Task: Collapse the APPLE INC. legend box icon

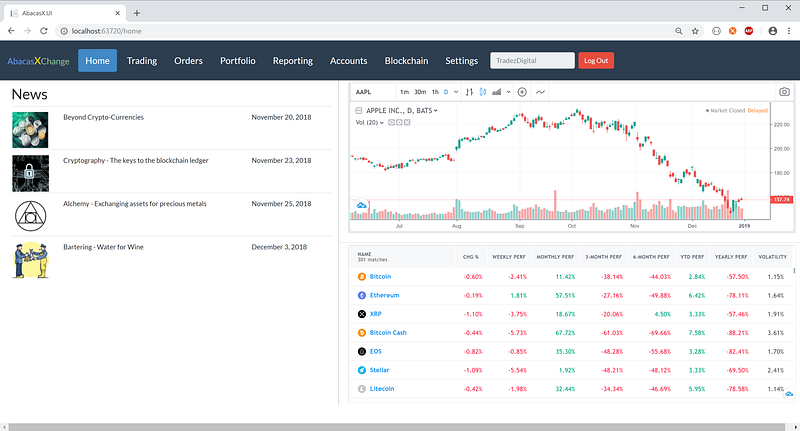Action: [359, 111]
